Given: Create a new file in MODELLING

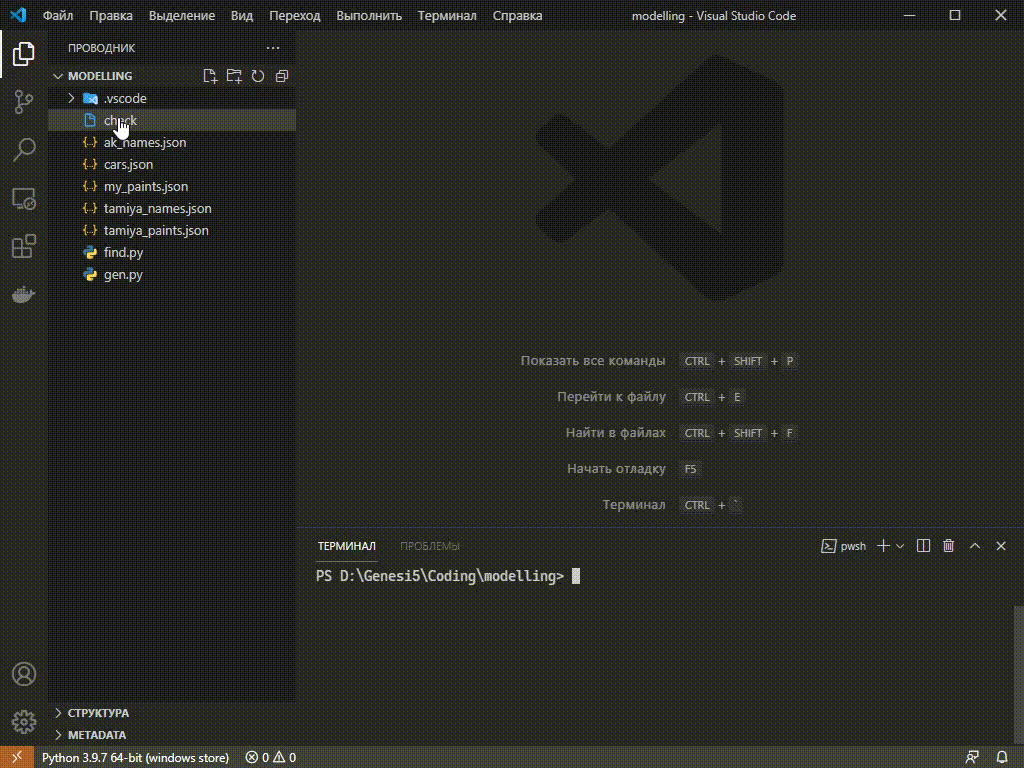Looking at the screenshot, I should coord(209,75).
